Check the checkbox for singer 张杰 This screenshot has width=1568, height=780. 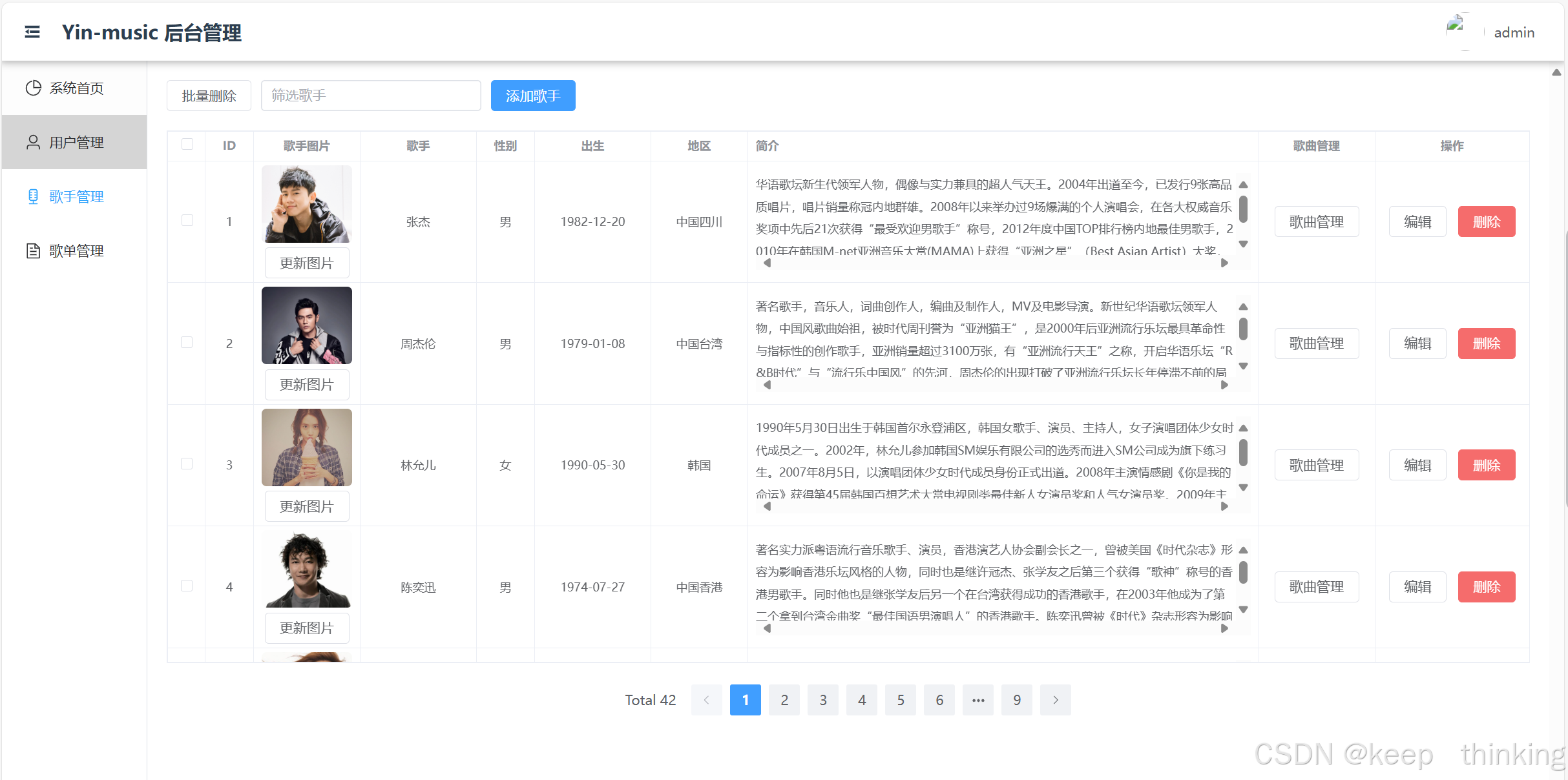187,220
